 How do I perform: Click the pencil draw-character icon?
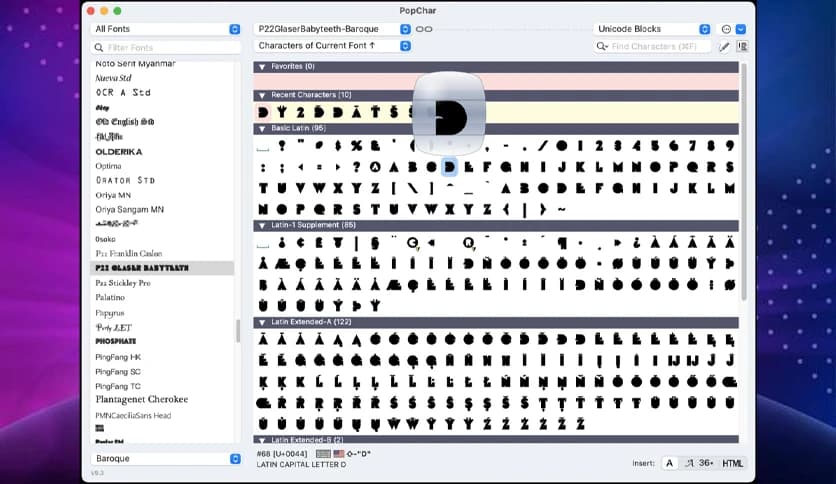pyautogui.click(x=724, y=47)
